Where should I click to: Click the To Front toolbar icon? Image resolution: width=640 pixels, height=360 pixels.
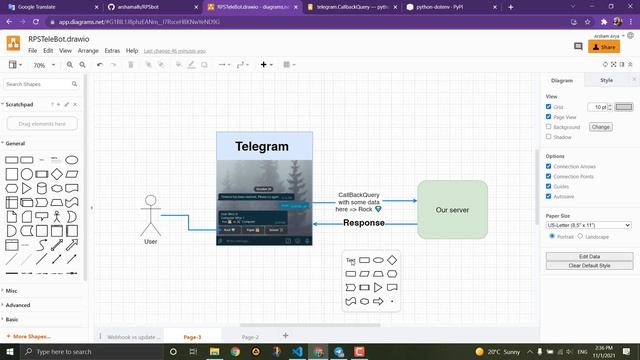coord(149,64)
